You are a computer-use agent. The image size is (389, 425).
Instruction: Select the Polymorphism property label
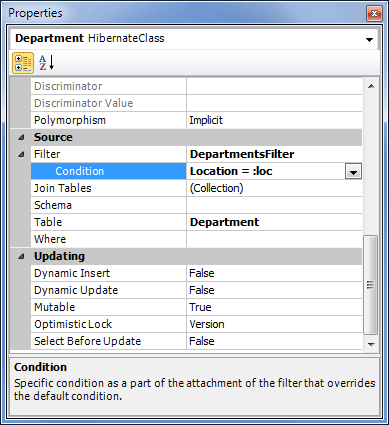tap(70, 120)
